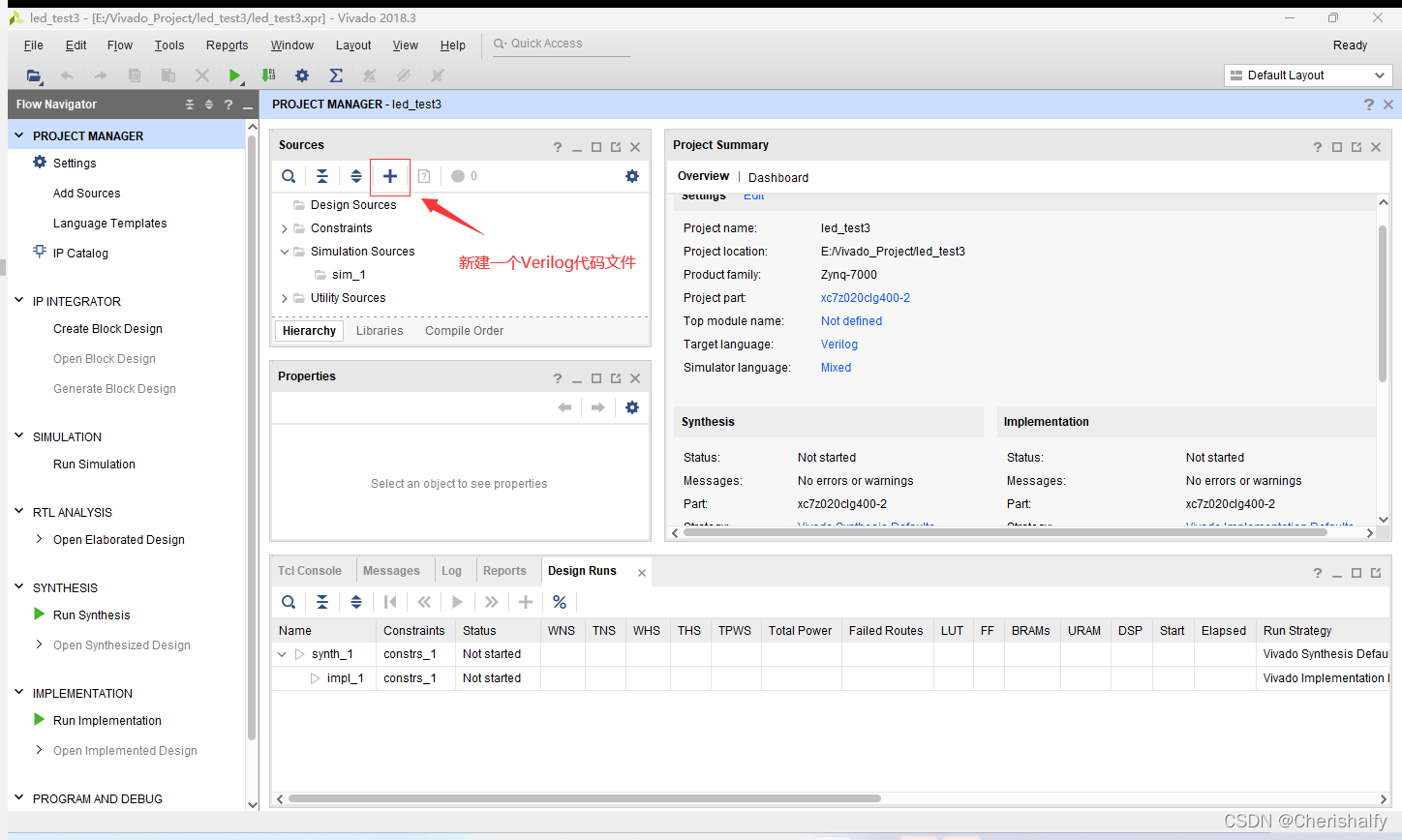The image size is (1402, 840).
Task: Open the Flow menu
Action: point(120,45)
